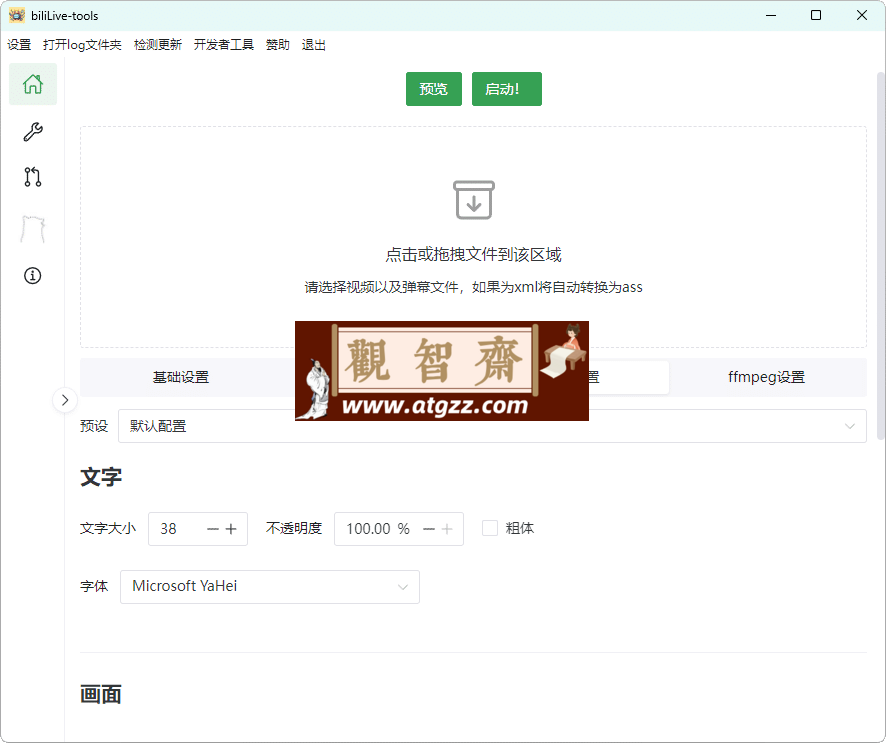
Task: Click 检测更新 in the menu bar
Action: pyautogui.click(x=158, y=45)
